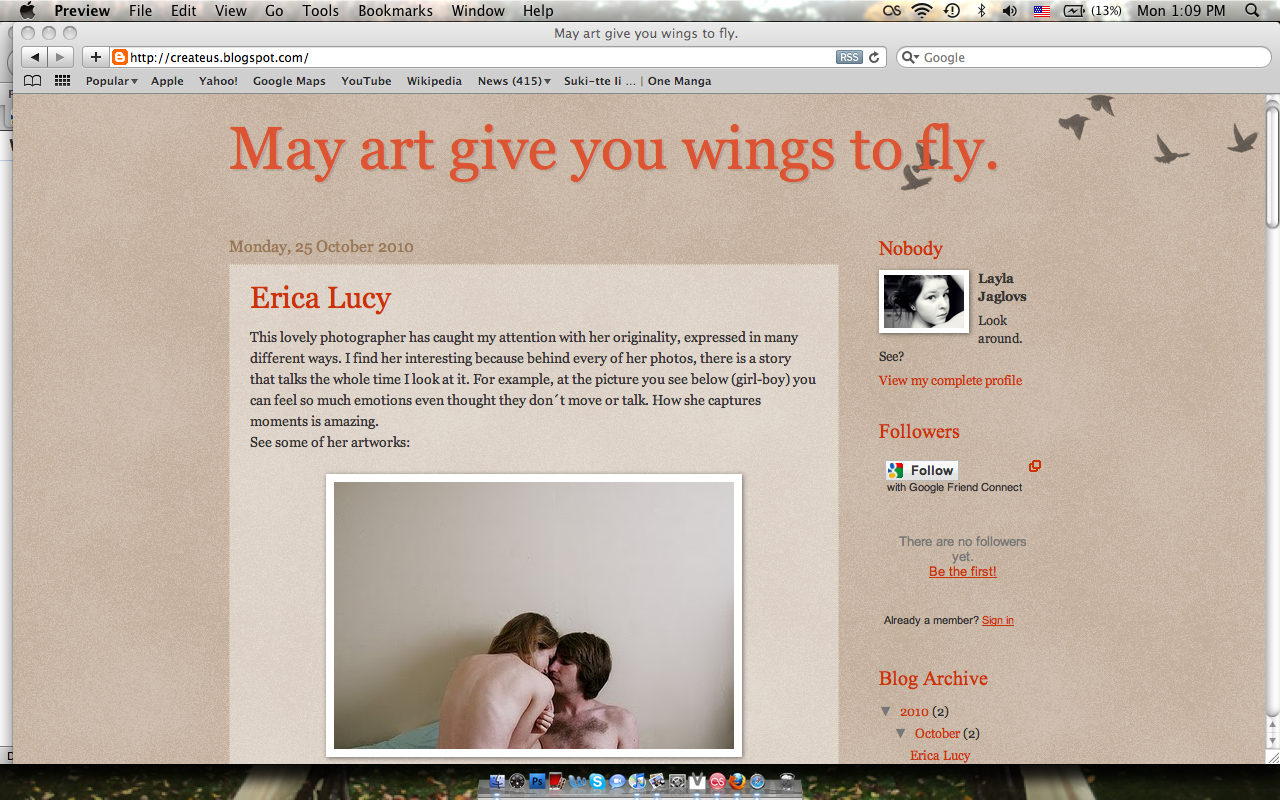This screenshot has height=800, width=1280.
Task: Click the Follow button
Action: click(x=922, y=470)
